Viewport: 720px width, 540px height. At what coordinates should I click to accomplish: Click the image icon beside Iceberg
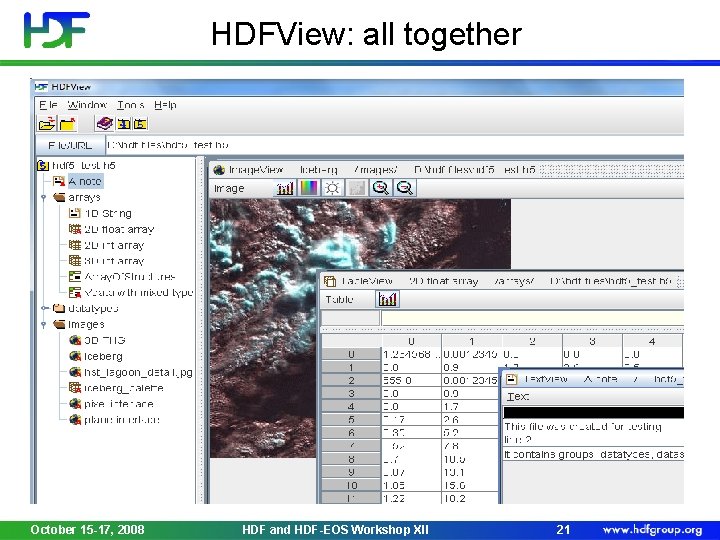click(75, 356)
